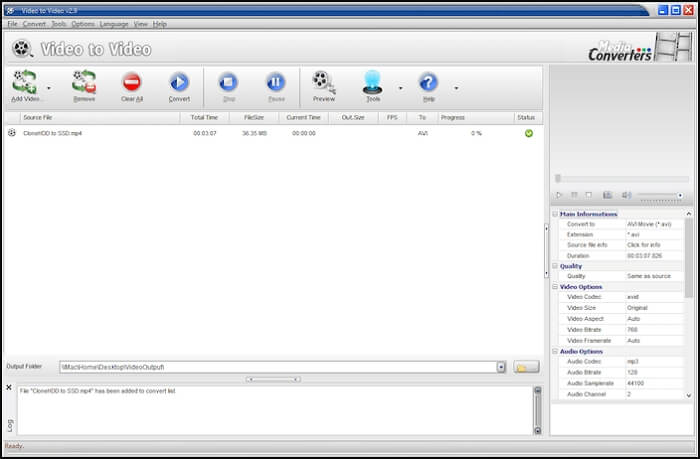Open the Add Video dropdown arrow
The height and width of the screenshot is (459, 700).
point(48,88)
